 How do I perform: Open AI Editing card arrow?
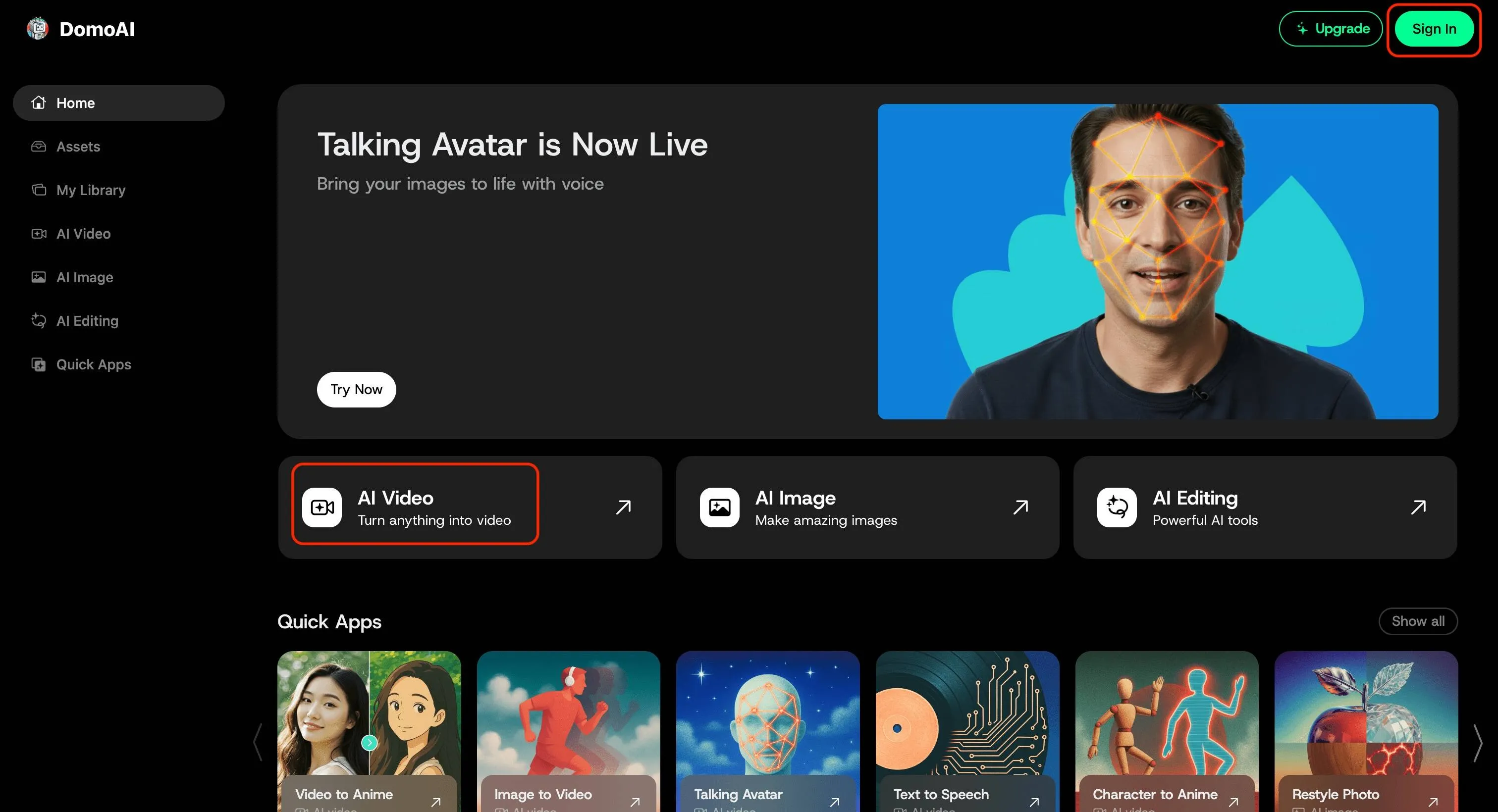pyautogui.click(x=1418, y=507)
